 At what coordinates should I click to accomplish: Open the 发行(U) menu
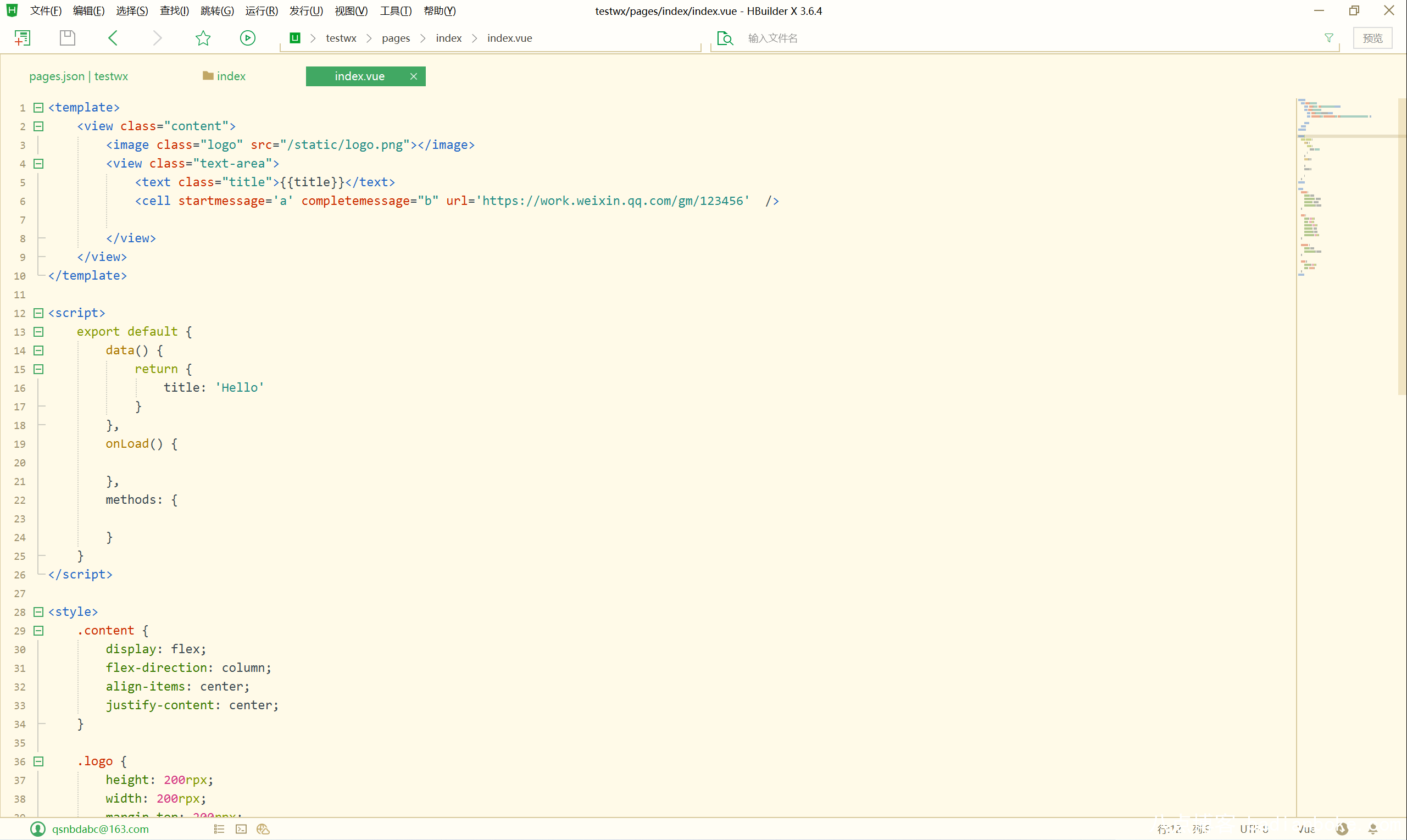point(306,11)
